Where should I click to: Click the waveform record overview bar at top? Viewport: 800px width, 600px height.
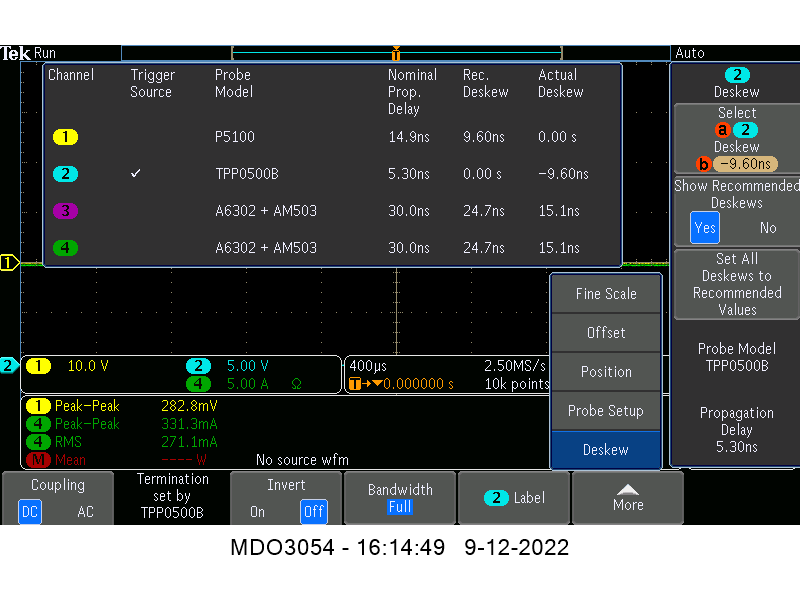pos(396,53)
